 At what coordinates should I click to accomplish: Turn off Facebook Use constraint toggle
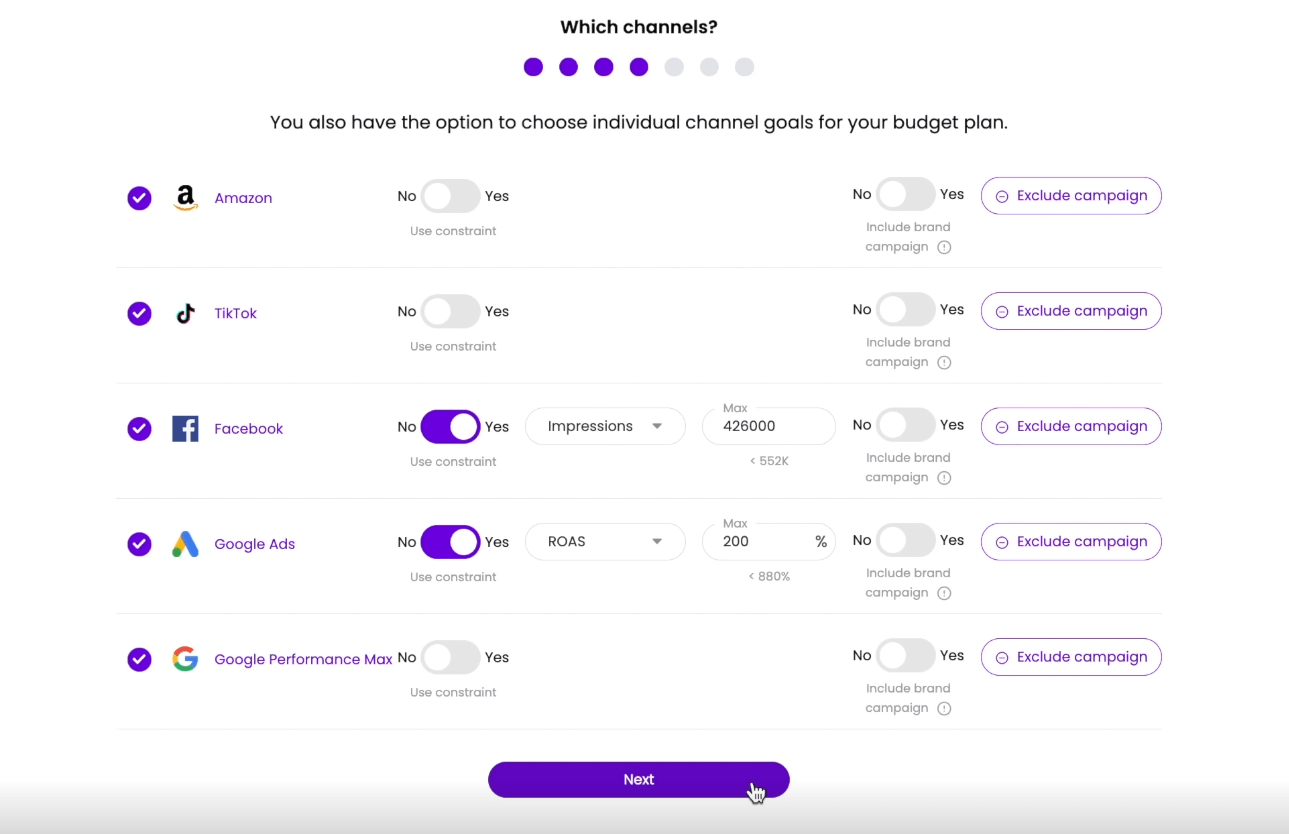[x=450, y=427]
